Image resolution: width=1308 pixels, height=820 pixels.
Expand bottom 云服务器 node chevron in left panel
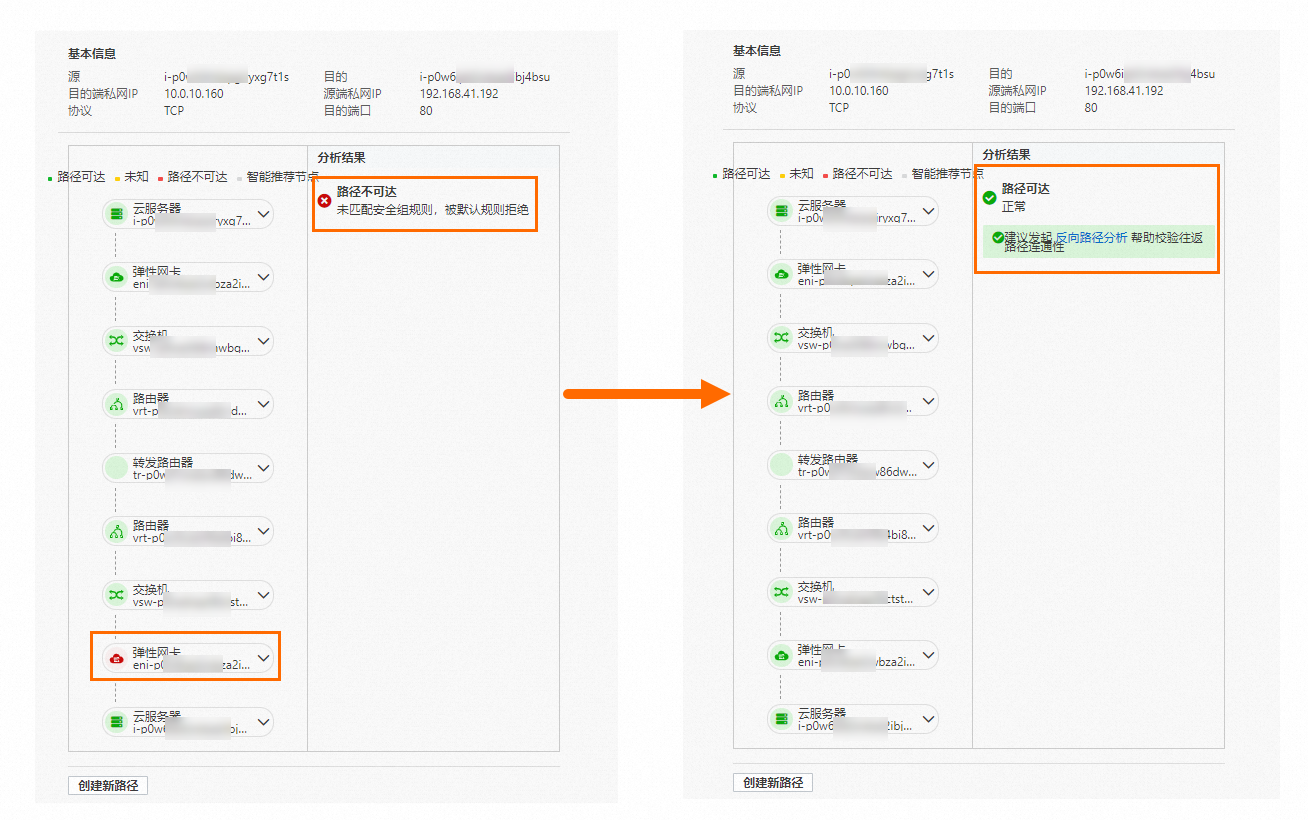pyautogui.click(x=264, y=721)
